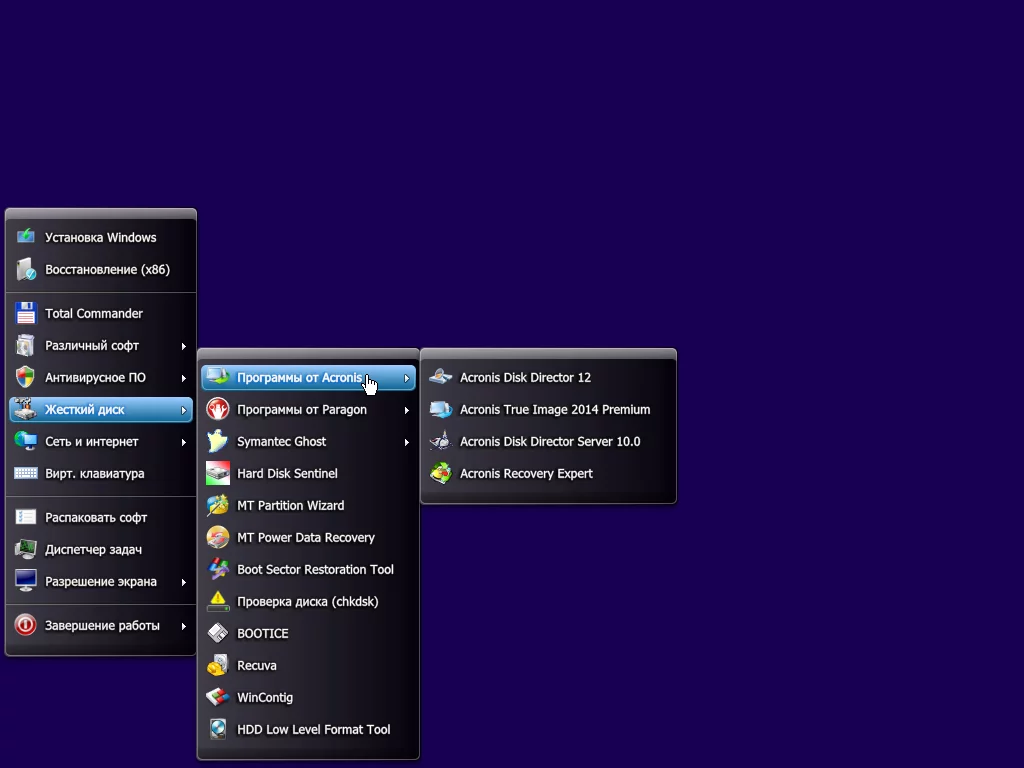Click the Symantec Ghost icon
The image size is (1024, 768).
pos(217,441)
